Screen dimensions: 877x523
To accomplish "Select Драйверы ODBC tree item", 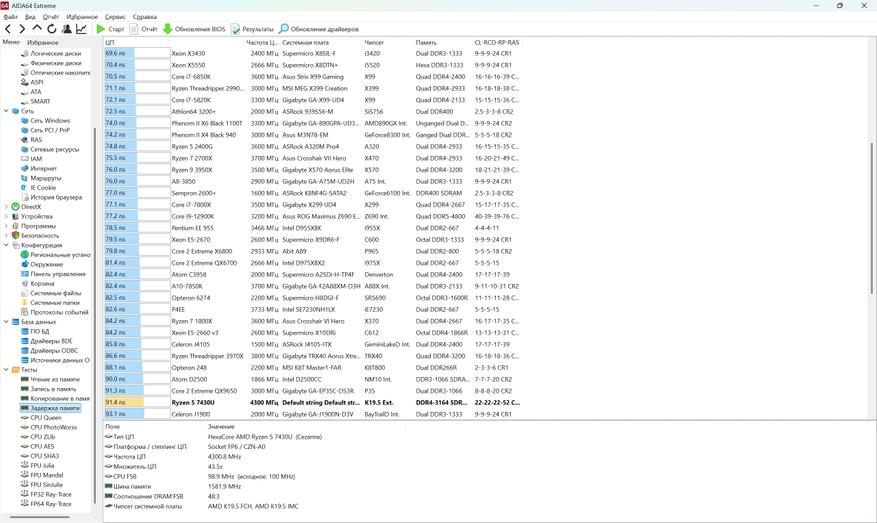I will 54,351.
